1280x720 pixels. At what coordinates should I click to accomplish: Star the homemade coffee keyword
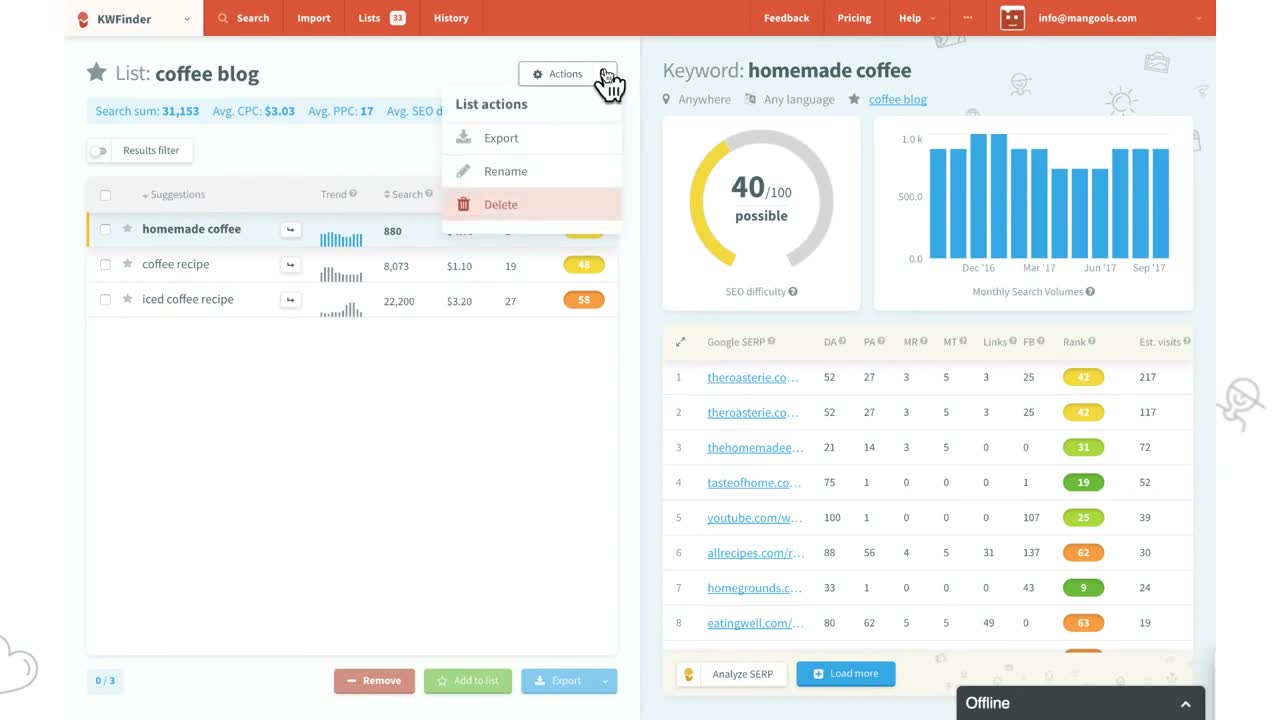coord(127,229)
